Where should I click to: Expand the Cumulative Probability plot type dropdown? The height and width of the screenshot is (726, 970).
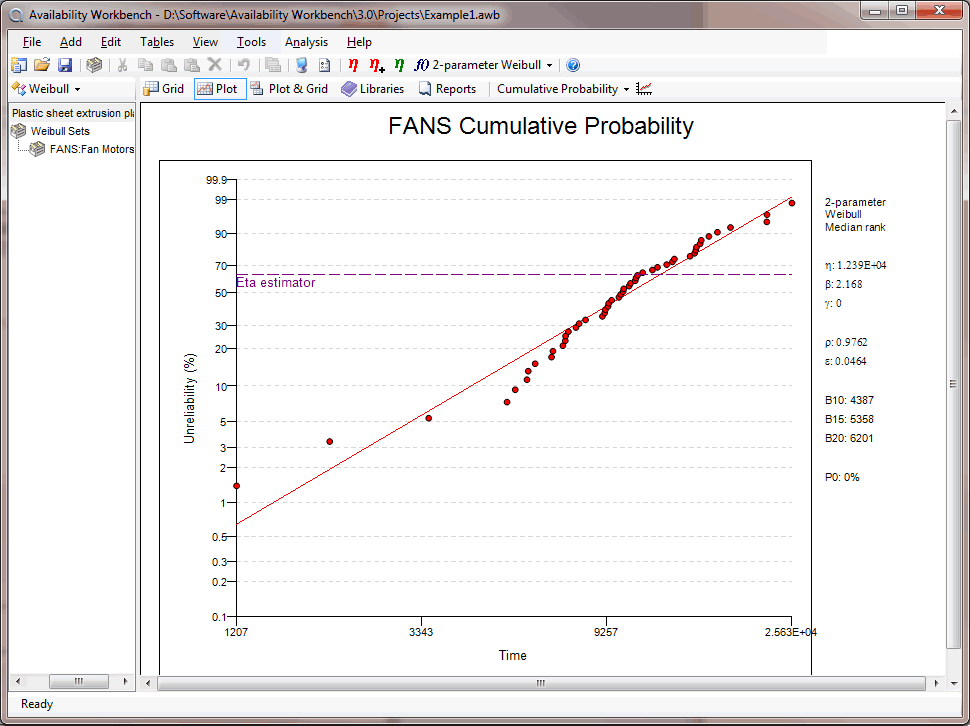click(x=563, y=89)
